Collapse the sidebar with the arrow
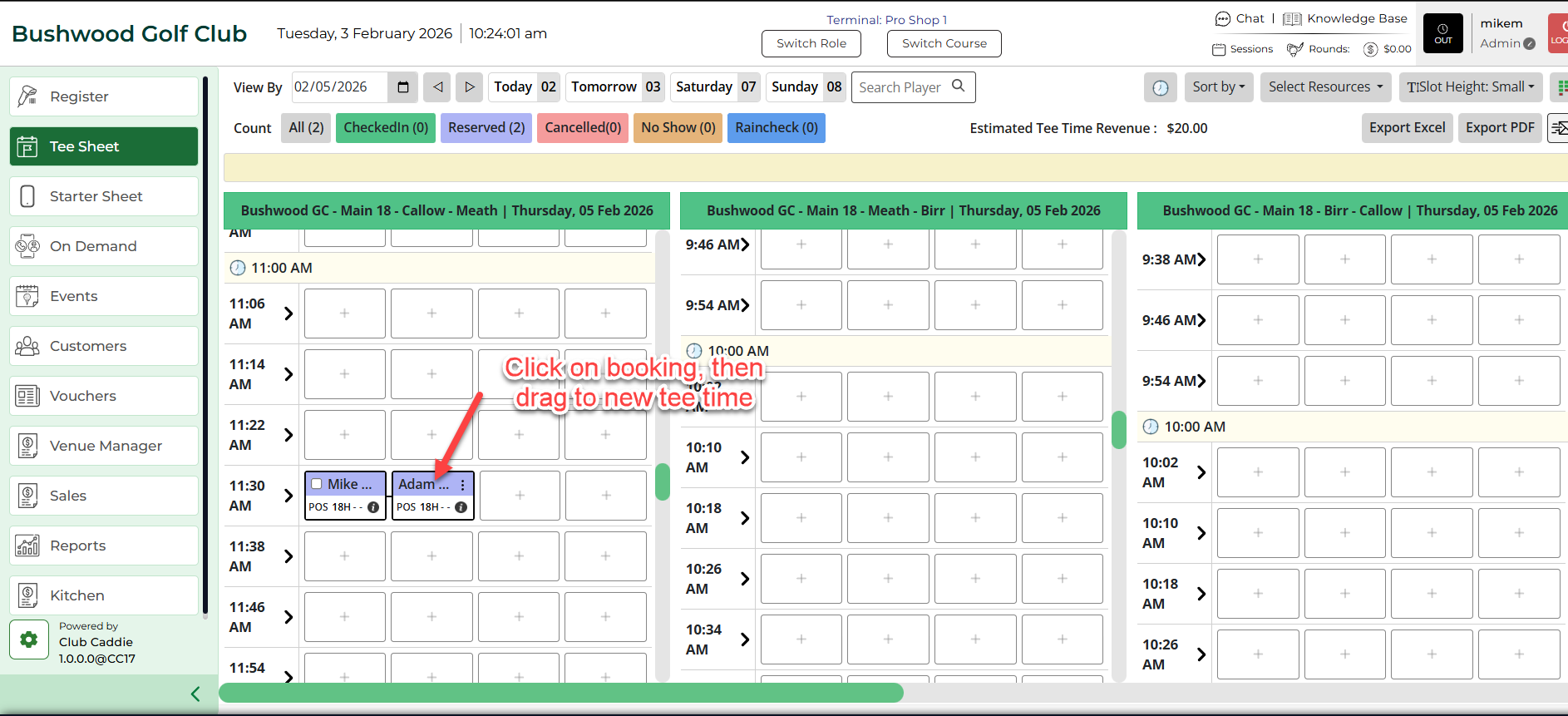The width and height of the screenshot is (1568, 716). pos(195,694)
